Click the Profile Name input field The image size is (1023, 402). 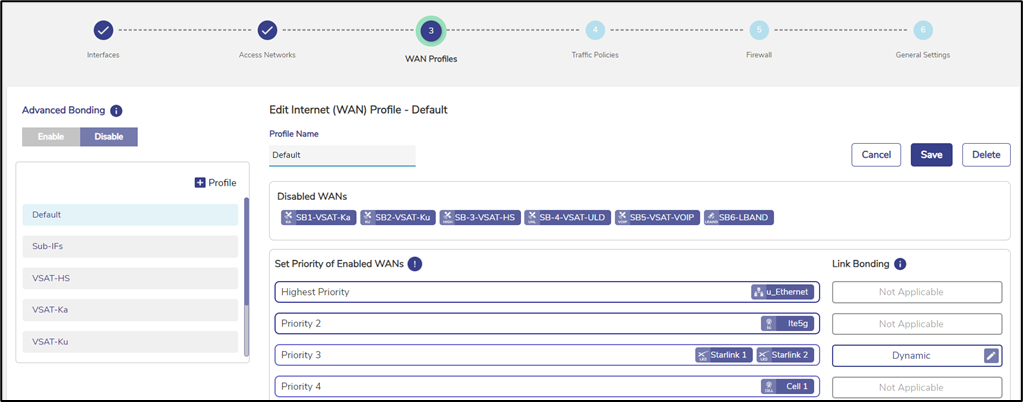tap(343, 155)
